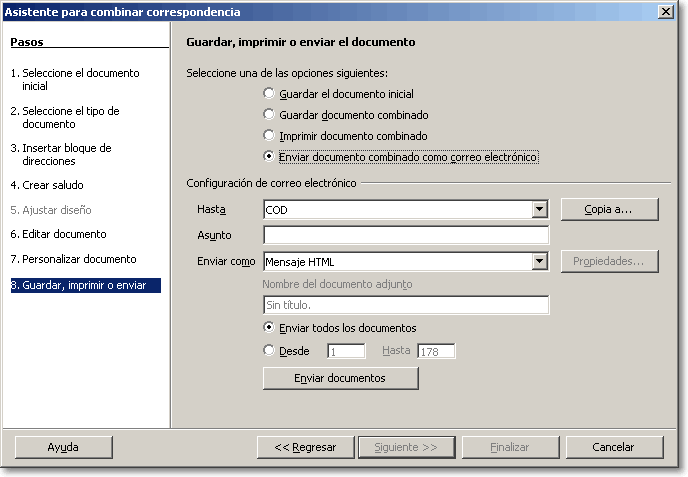The image size is (688, 477).
Task: Close the mail merge wizard window
Action: tap(666, 11)
